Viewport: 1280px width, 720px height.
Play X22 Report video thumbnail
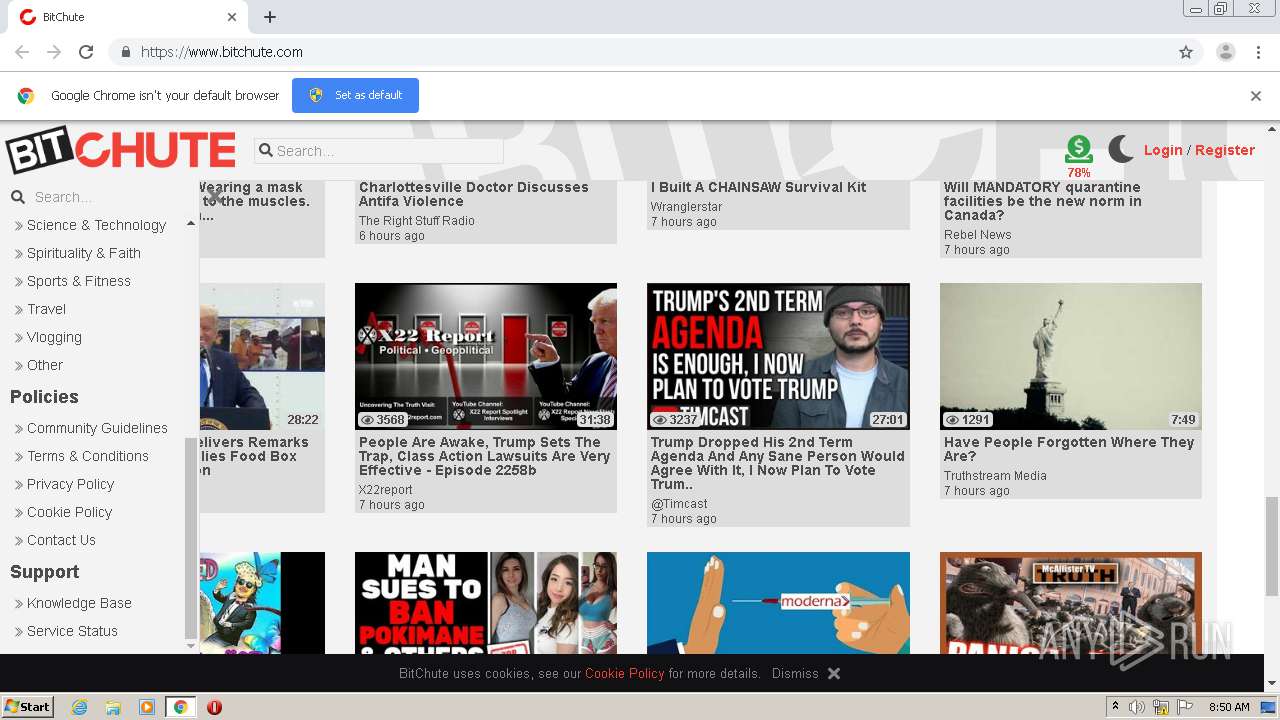tap(486, 356)
